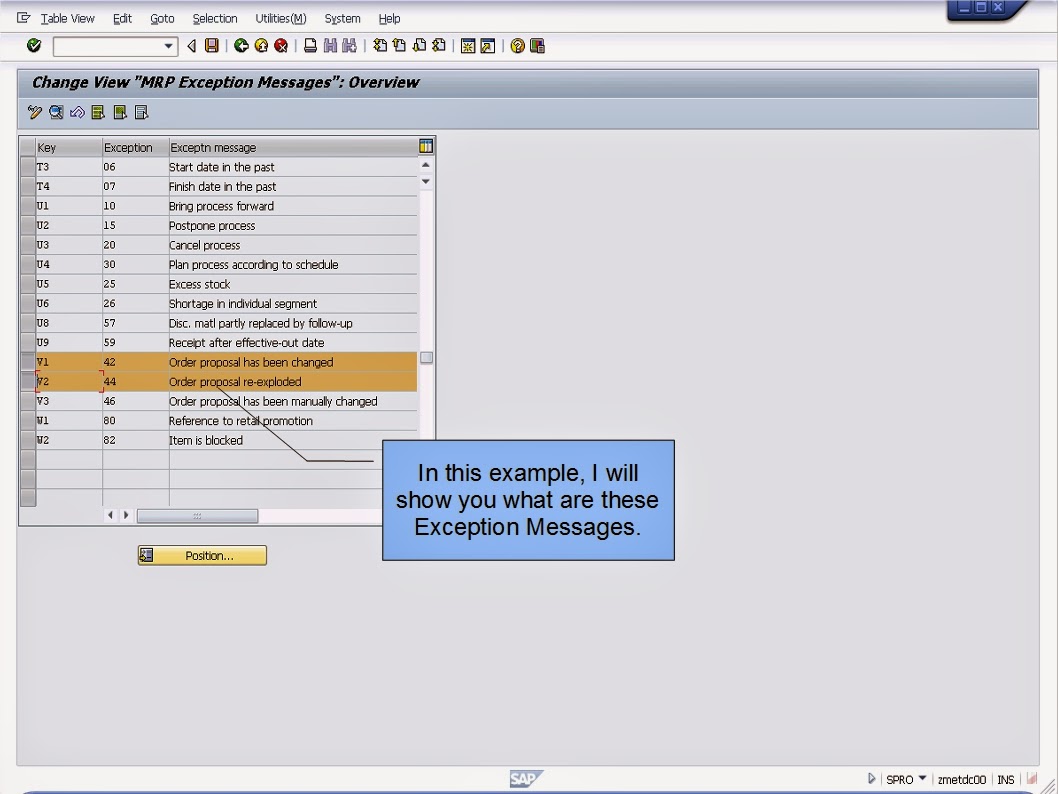Collapse the command field with the triangle arrow
1058x794 pixels.
(x=192, y=46)
